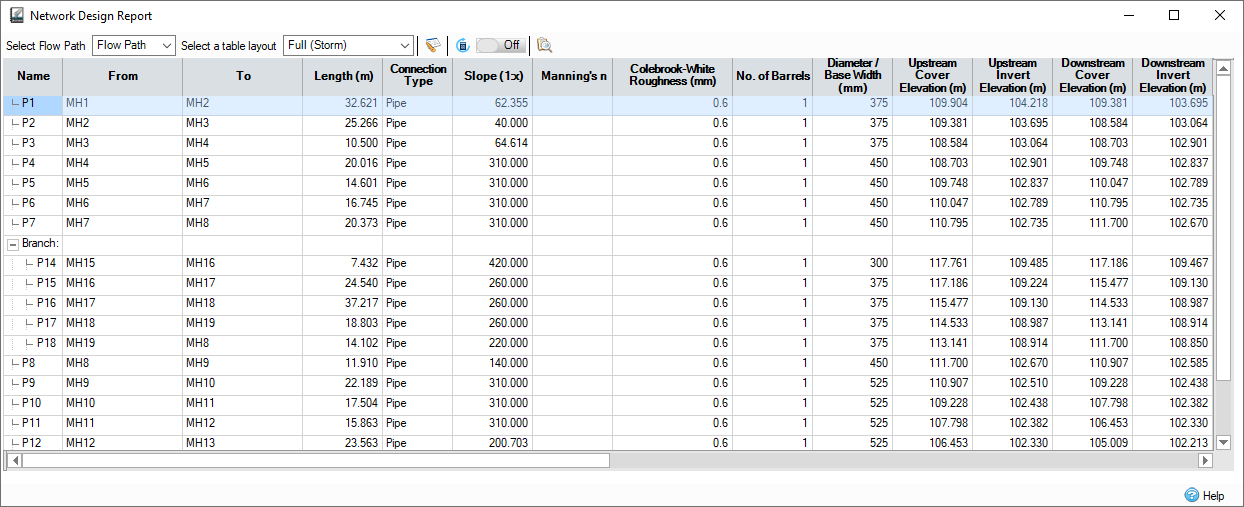Select pipe row P12
The width and height of the screenshot is (1244, 507).
[607, 443]
